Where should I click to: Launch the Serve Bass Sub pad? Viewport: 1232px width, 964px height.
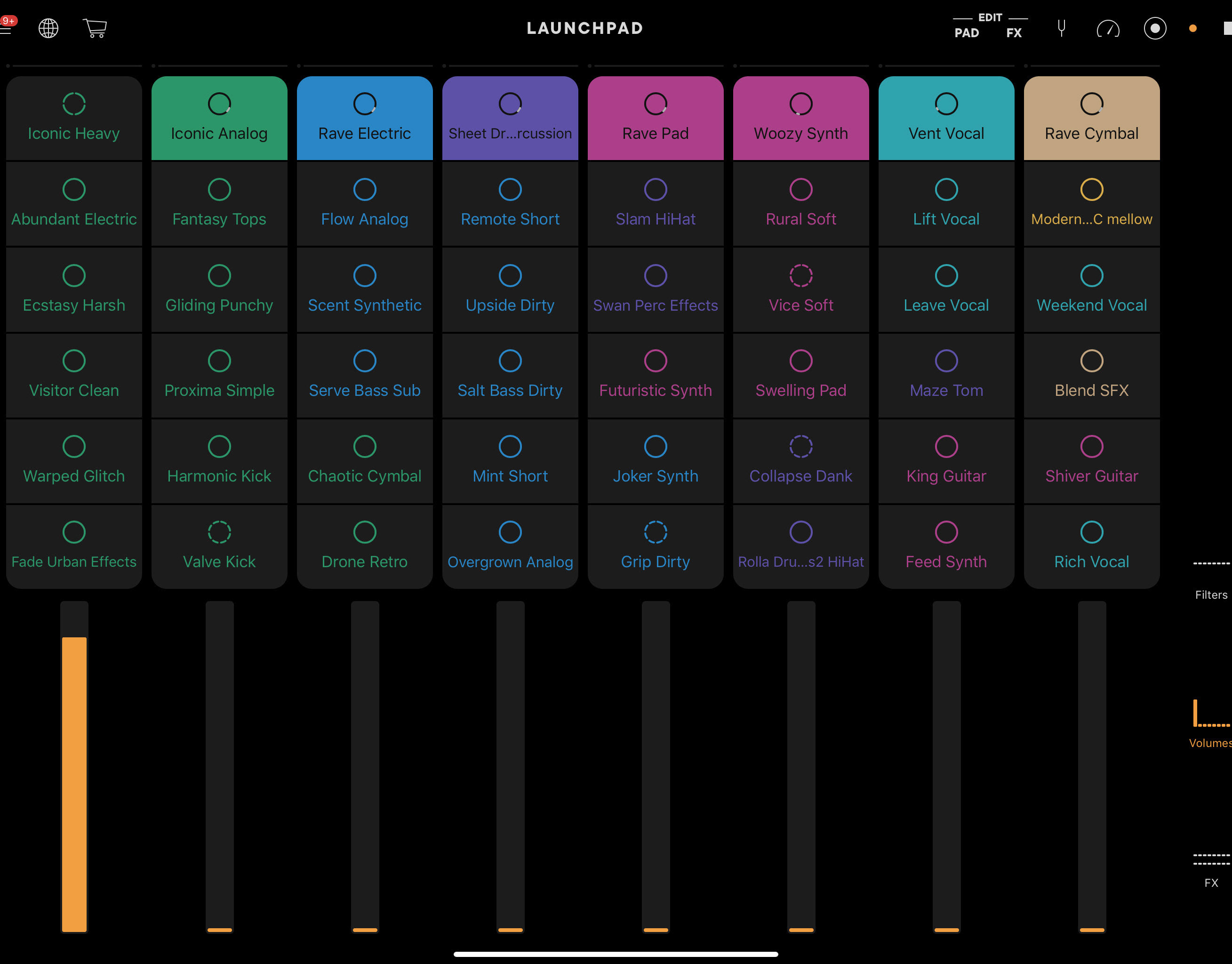point(364,375)
